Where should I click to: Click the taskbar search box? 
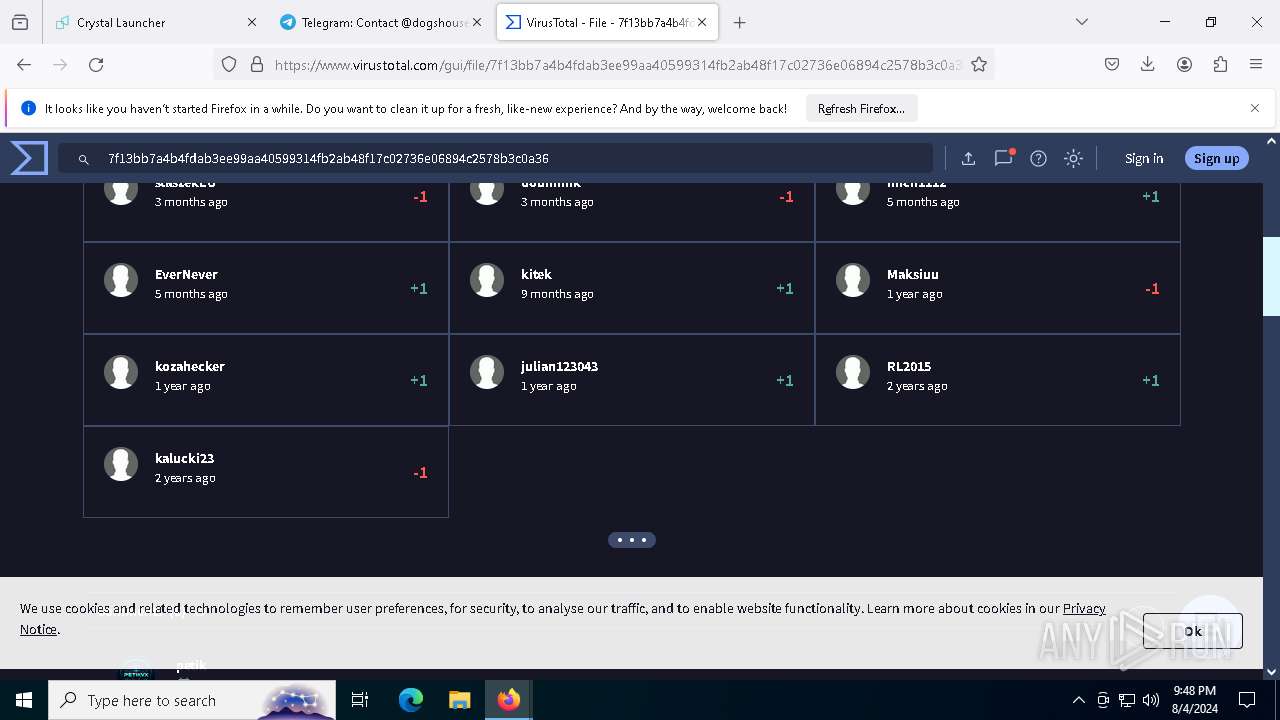(192, 700)
